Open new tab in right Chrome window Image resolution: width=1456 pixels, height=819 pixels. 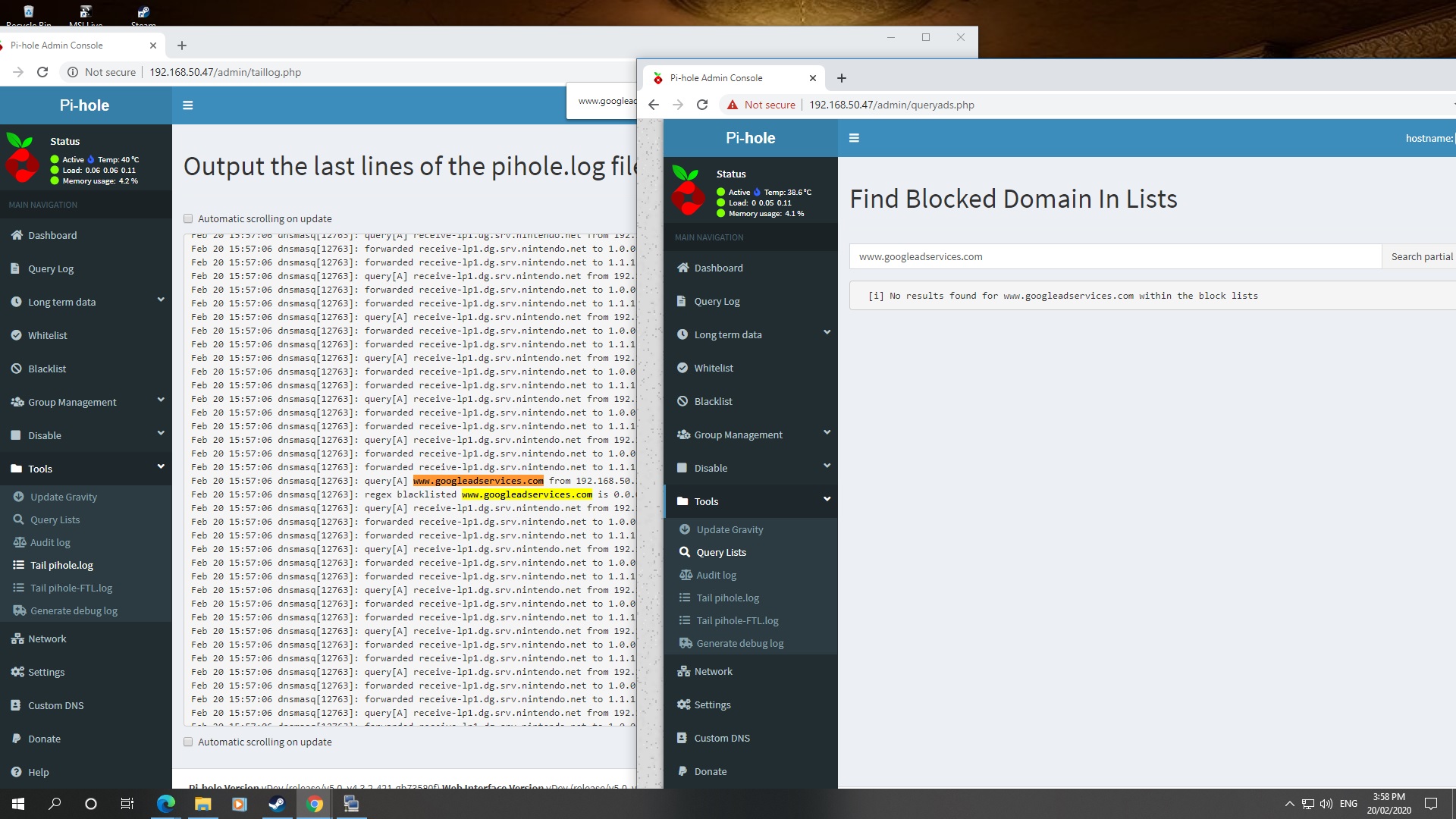(841, 77)
